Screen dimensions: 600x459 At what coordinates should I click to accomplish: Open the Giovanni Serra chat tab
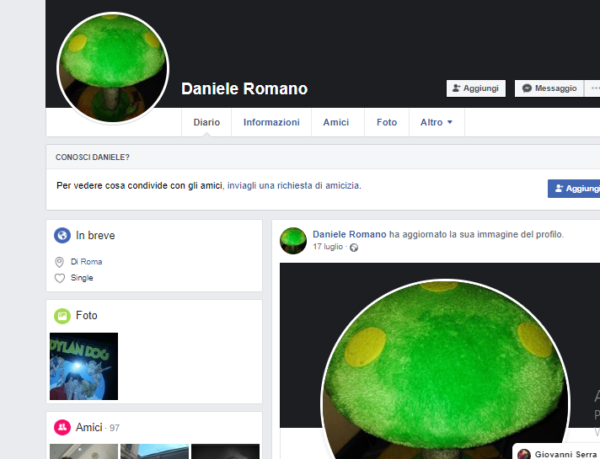tap(560, 453)
